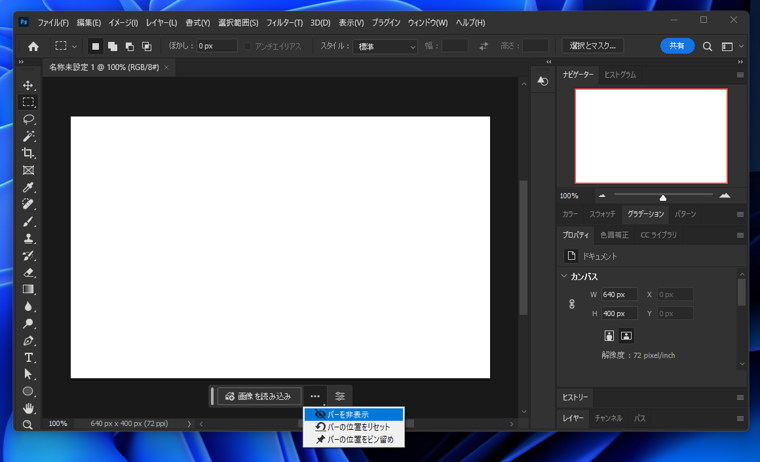
Task: Click the Navigator zoom-out mountain icon
Action: coord(602,196)
